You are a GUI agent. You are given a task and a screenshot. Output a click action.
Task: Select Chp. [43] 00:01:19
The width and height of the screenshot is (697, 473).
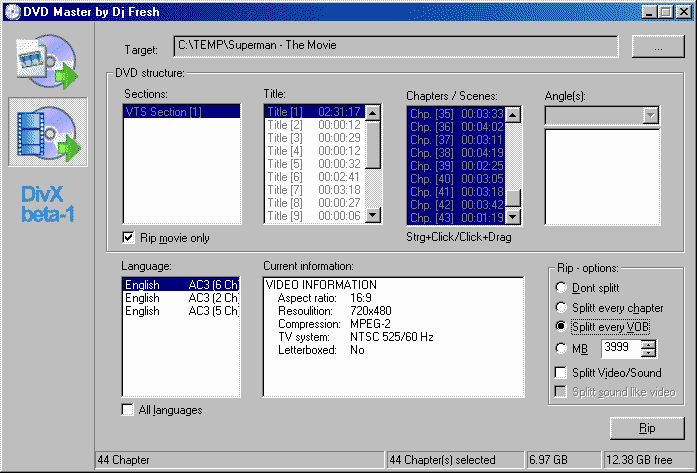click(456, 218)
